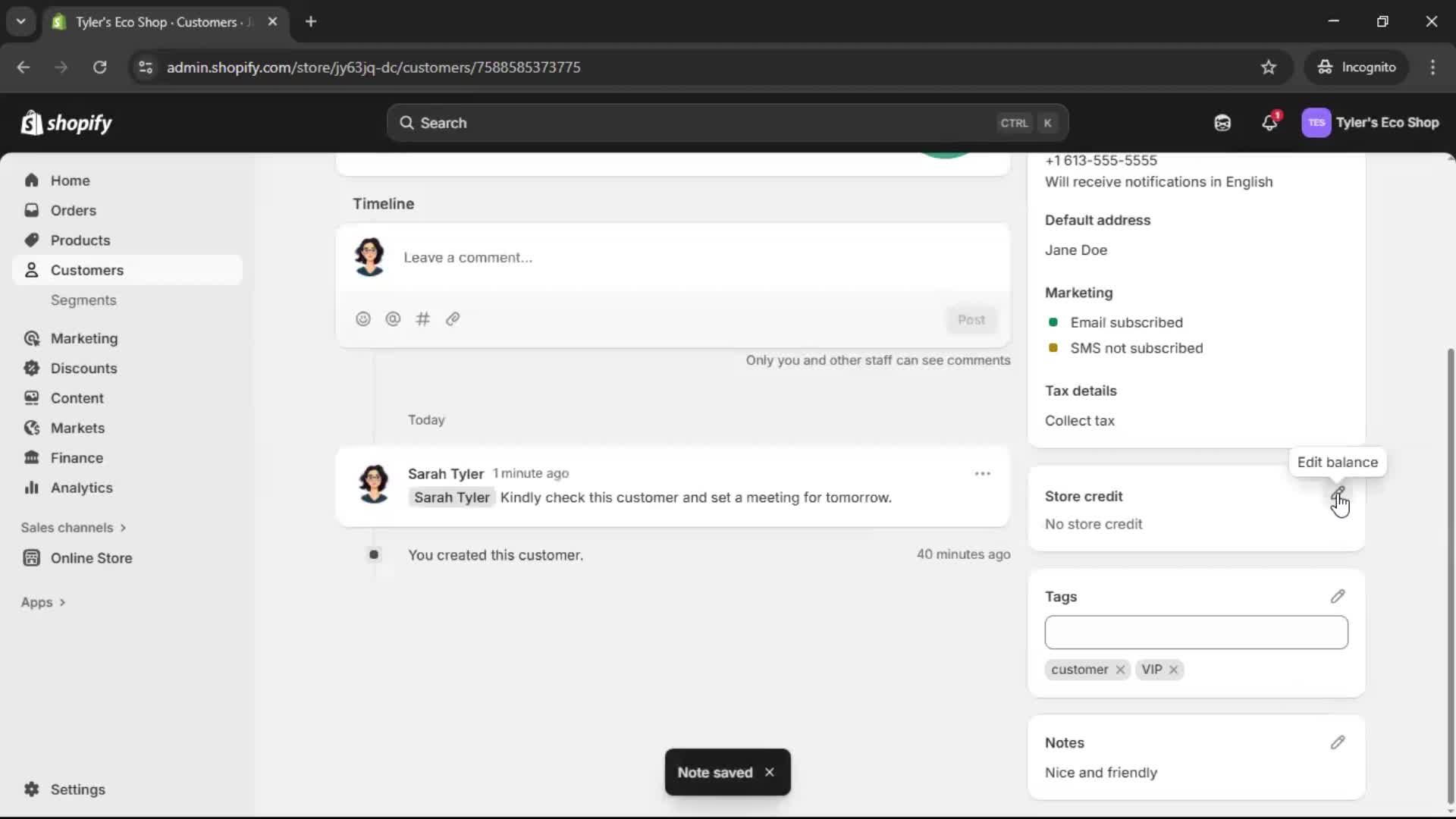1456x819 pixels.
Task: Open the Tyler's Eco Shop account menu
Action: pyautogui.click(x=1372, y=122)
